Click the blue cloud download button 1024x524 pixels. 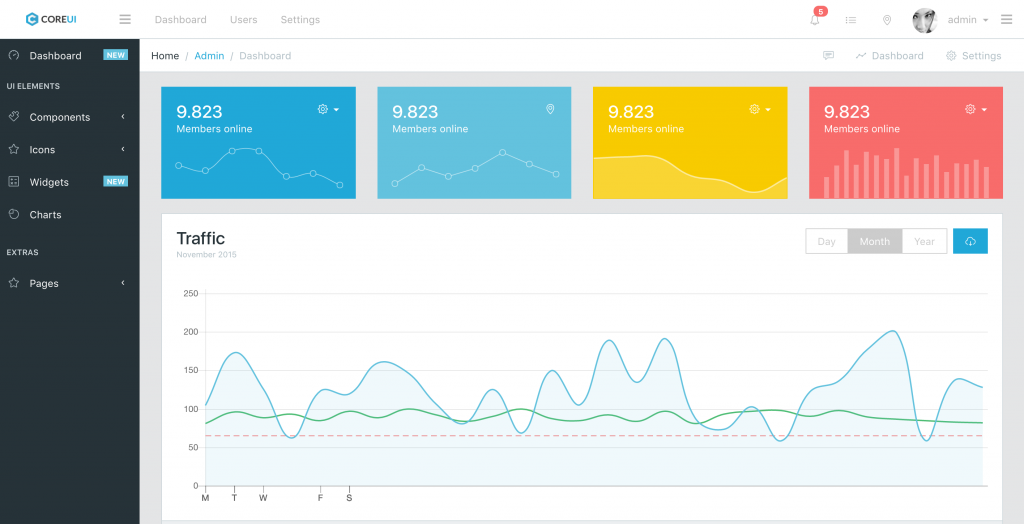970,241
